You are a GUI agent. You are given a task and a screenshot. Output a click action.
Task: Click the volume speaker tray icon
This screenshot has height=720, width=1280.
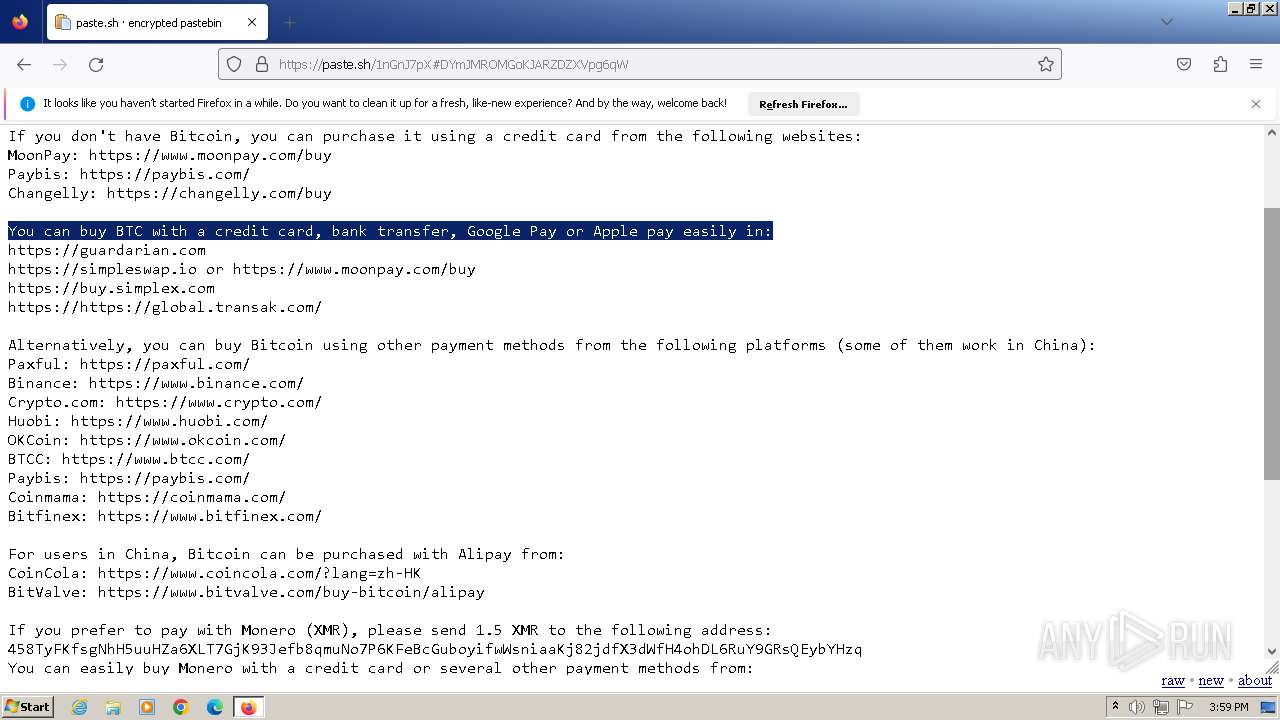[x=1137, y=707]
